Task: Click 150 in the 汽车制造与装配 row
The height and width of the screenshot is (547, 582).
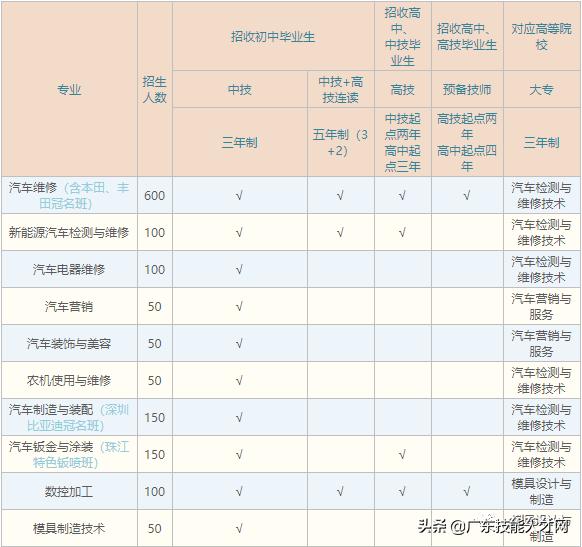Action: point(154,417)
